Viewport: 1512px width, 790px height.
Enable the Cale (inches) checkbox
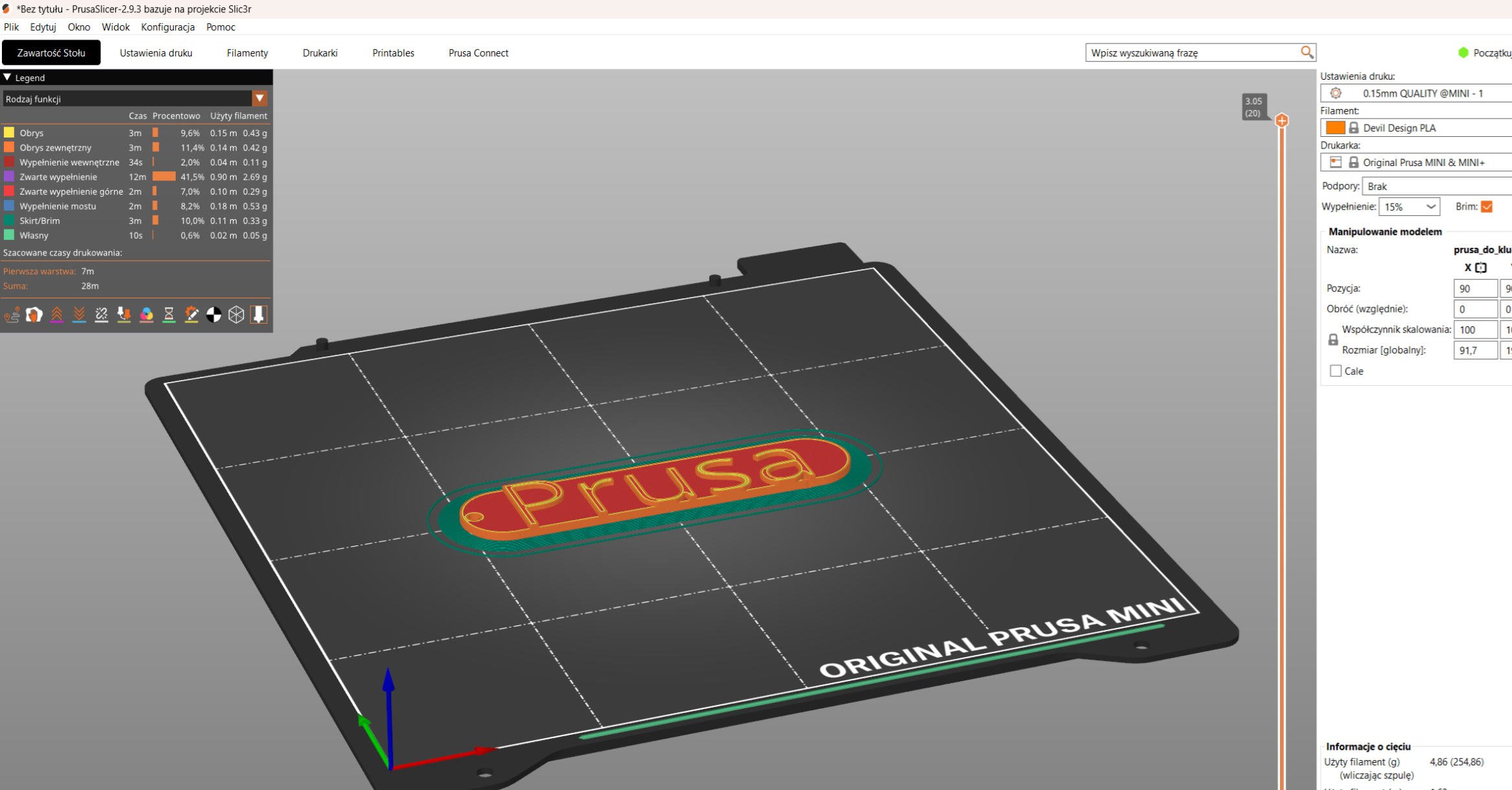[x=1336, y=371]
